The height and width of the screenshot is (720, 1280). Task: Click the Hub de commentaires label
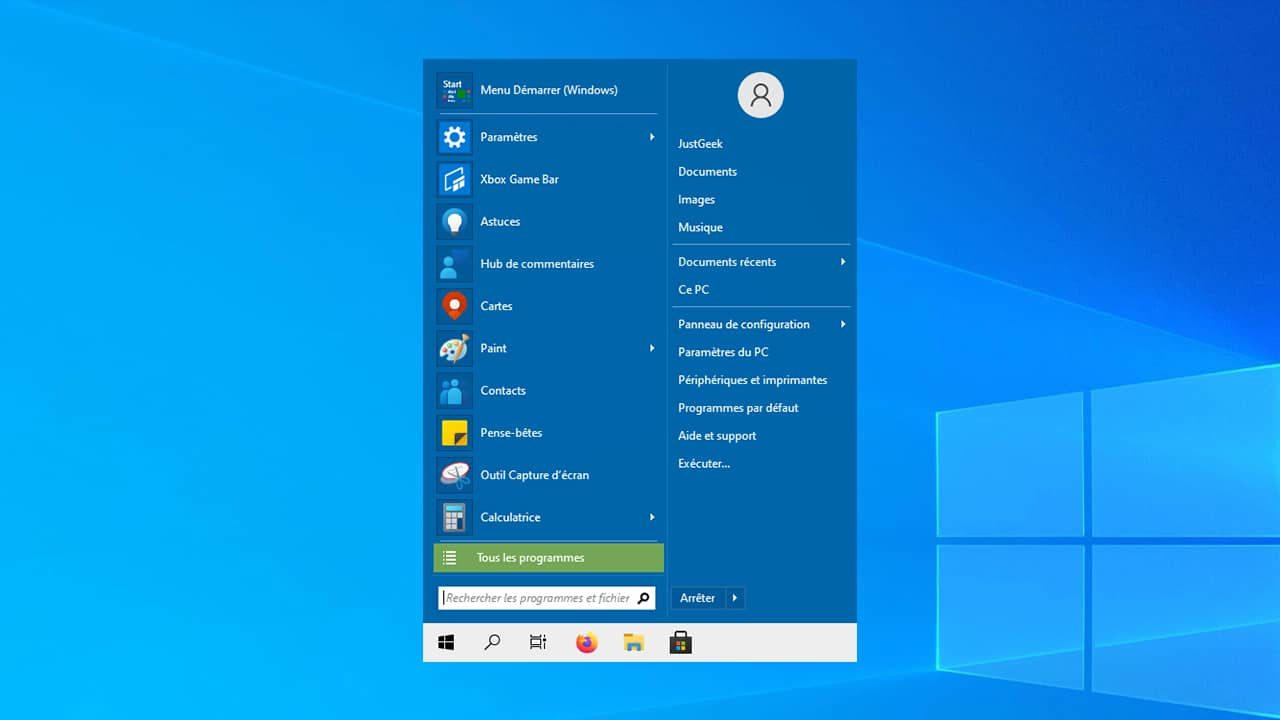[x=537, y=264]
